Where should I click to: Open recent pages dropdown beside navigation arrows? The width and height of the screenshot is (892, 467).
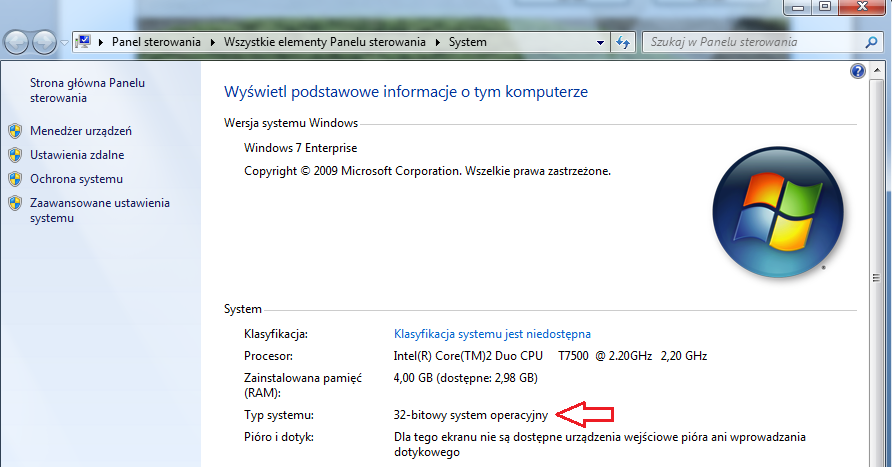pos(64,43)
